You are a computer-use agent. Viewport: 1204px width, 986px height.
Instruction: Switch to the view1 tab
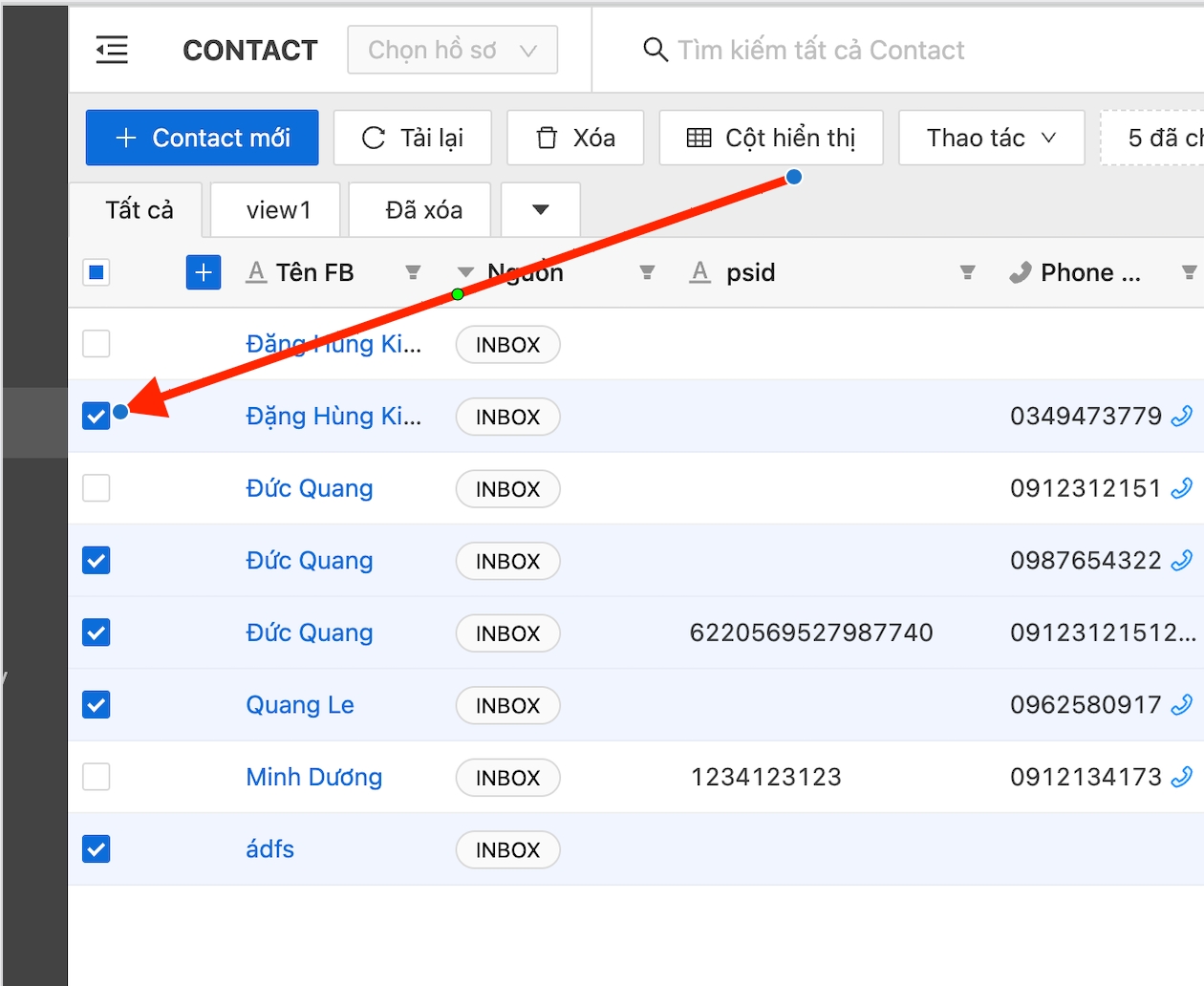[277, 209]
